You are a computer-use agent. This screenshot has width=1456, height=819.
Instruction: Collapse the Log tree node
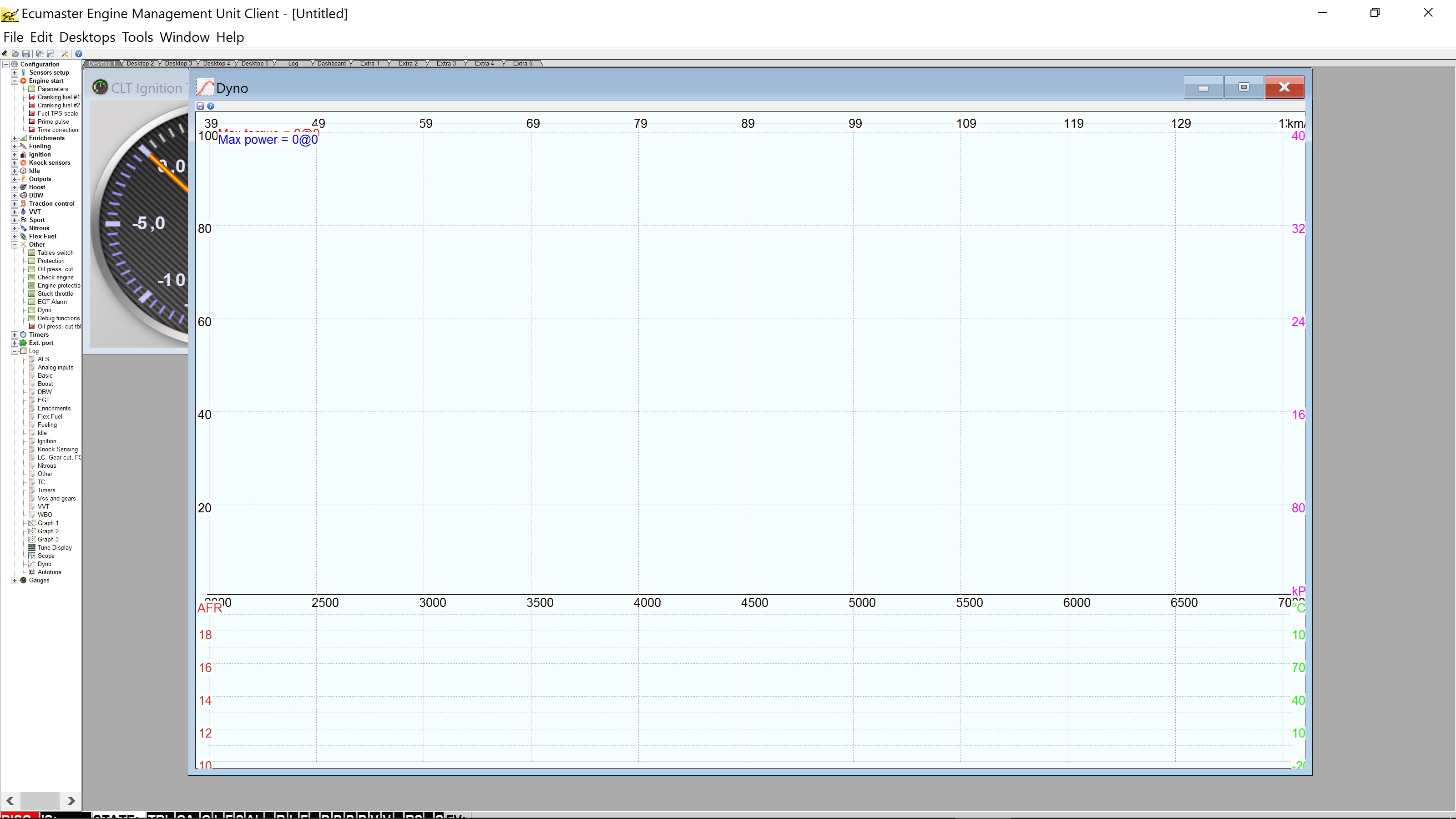[x=15, y=351]
